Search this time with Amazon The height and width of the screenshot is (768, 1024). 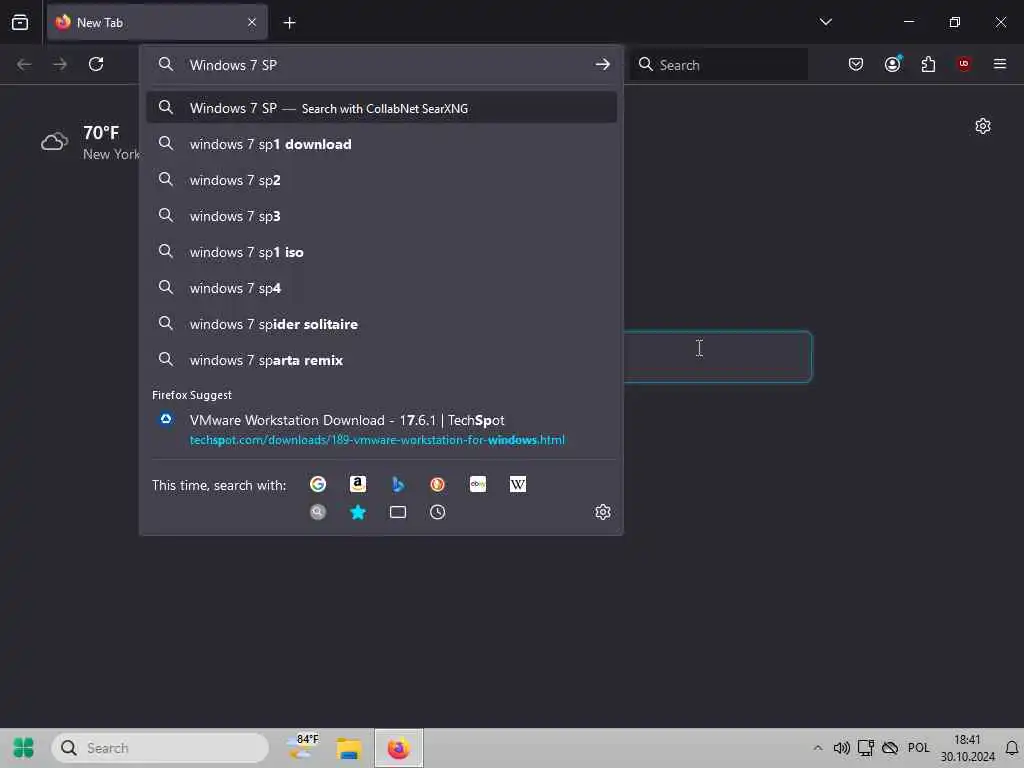357,484
